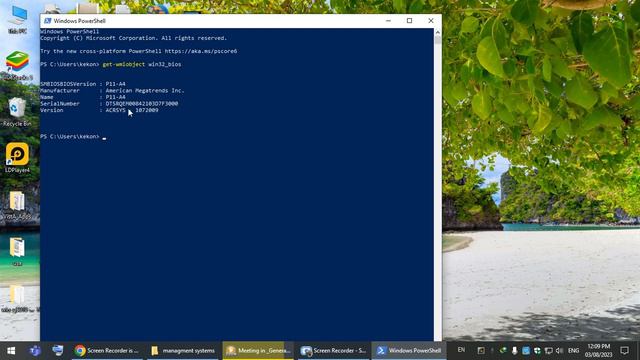Click the blue app tray icon
Viewport: 640px width, 360px height.
click(x=526, y=351)
